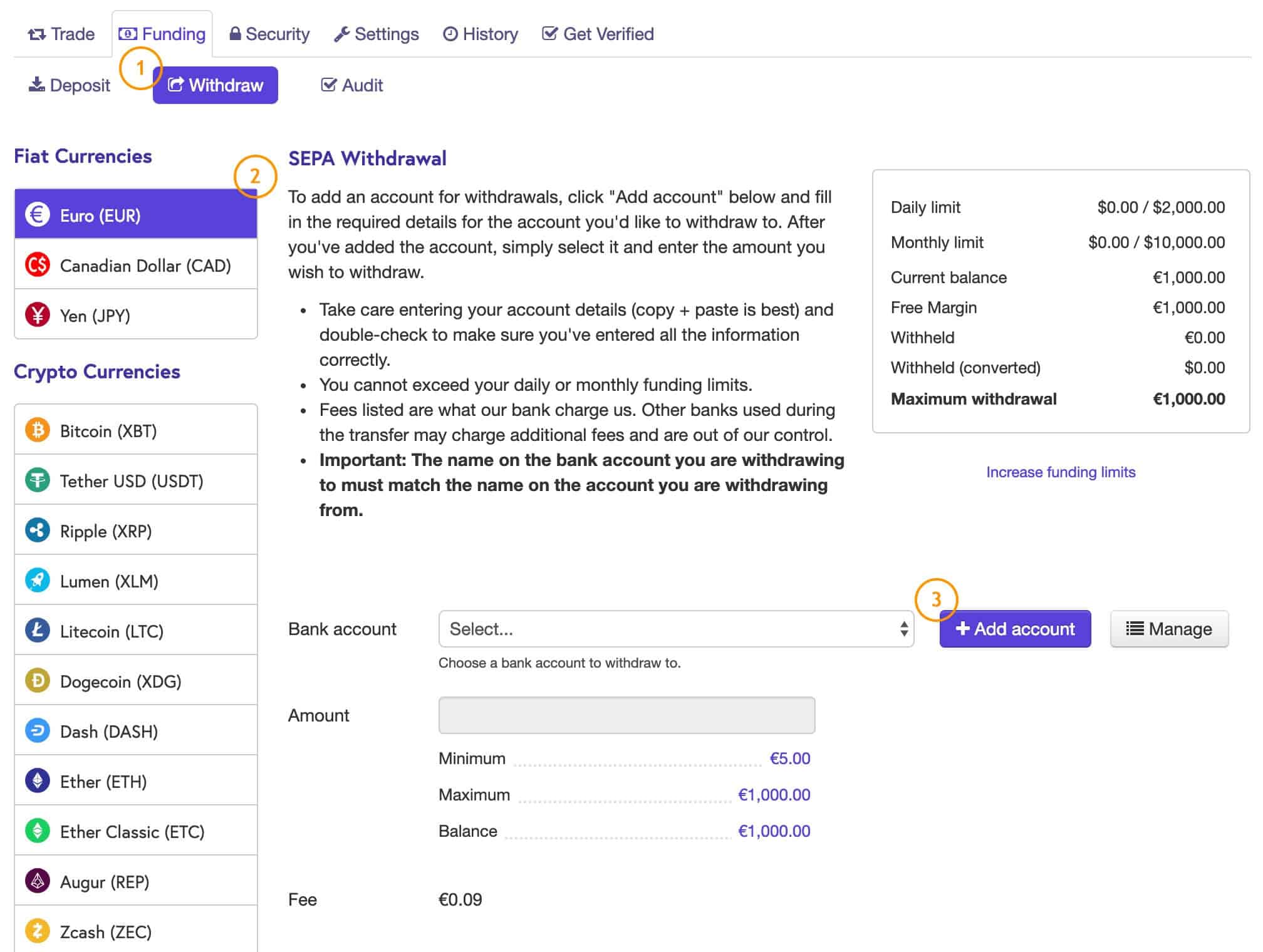Switch to the Funding tab
The image size is (1263, 952).
[x=162, y=33]
